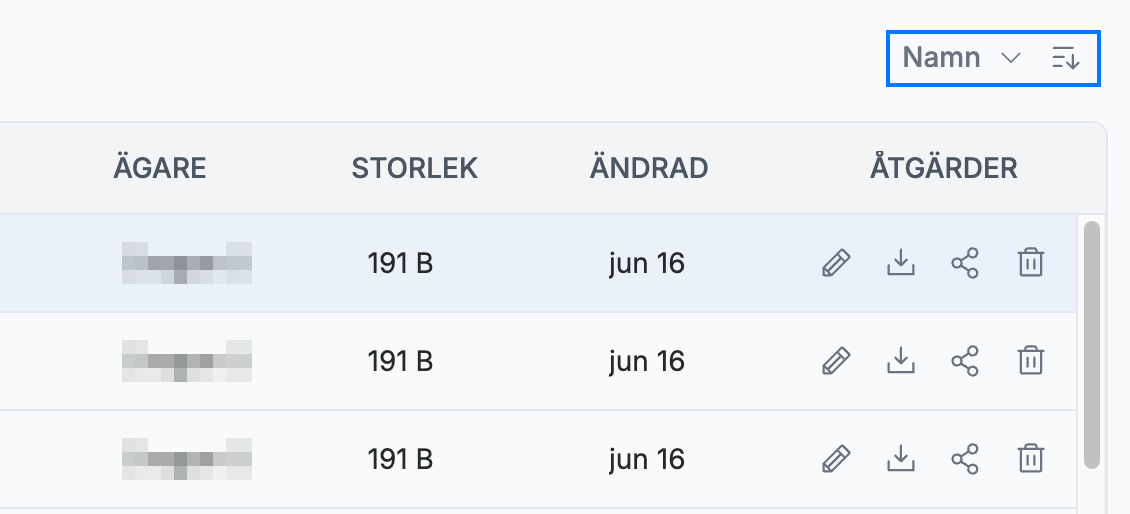Download the file in the second row
Viewport: 1130px width, 514px height.
tap(900, 360)
